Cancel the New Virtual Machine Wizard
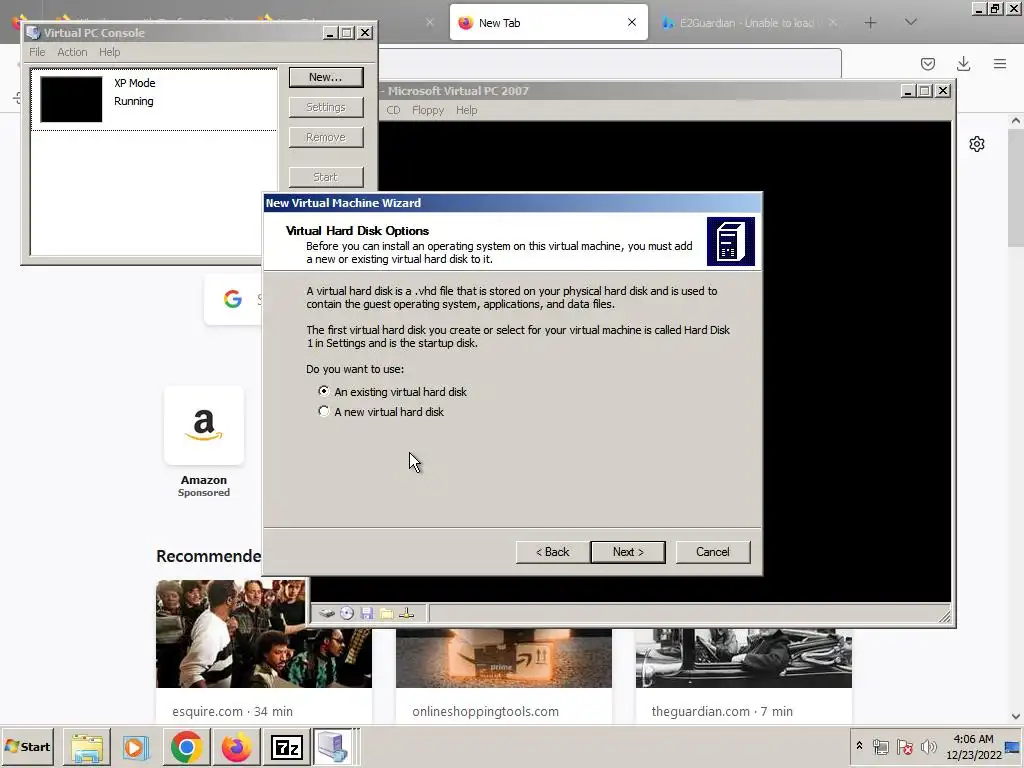Viewport: 1024px width, 768px height. point(712,552)
